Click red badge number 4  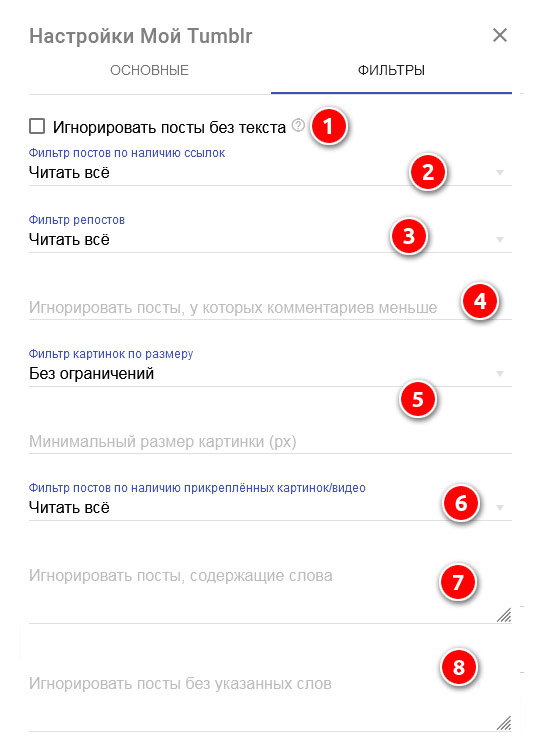[x=480, y=301]
